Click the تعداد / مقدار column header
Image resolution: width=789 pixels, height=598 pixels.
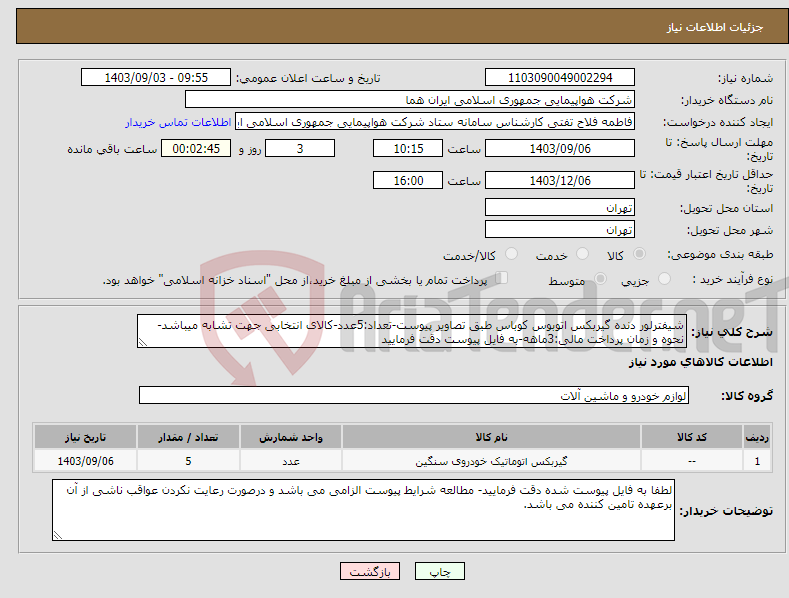[188, 437]
